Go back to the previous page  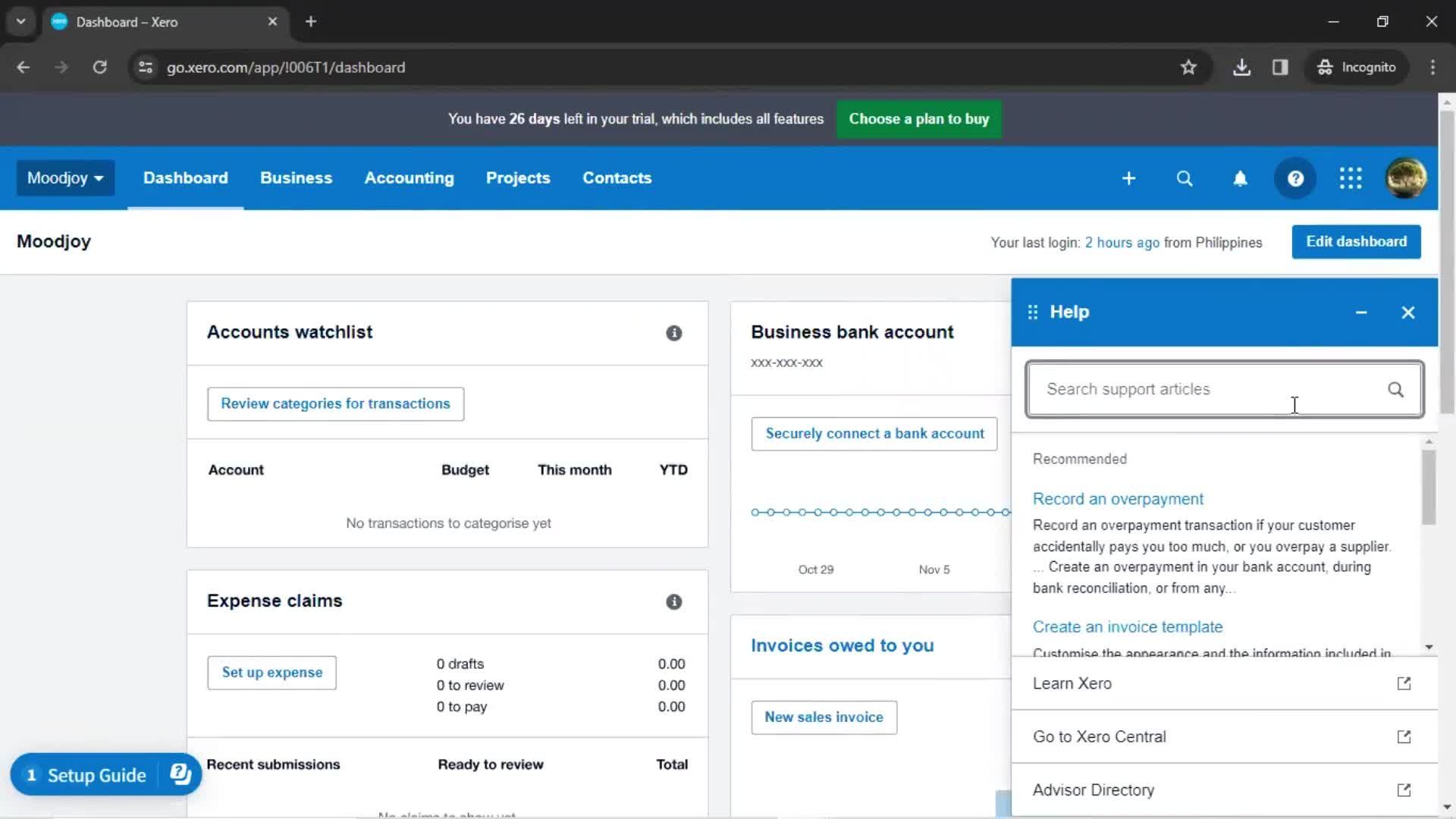pyautogui.click(x=24, y=67)
